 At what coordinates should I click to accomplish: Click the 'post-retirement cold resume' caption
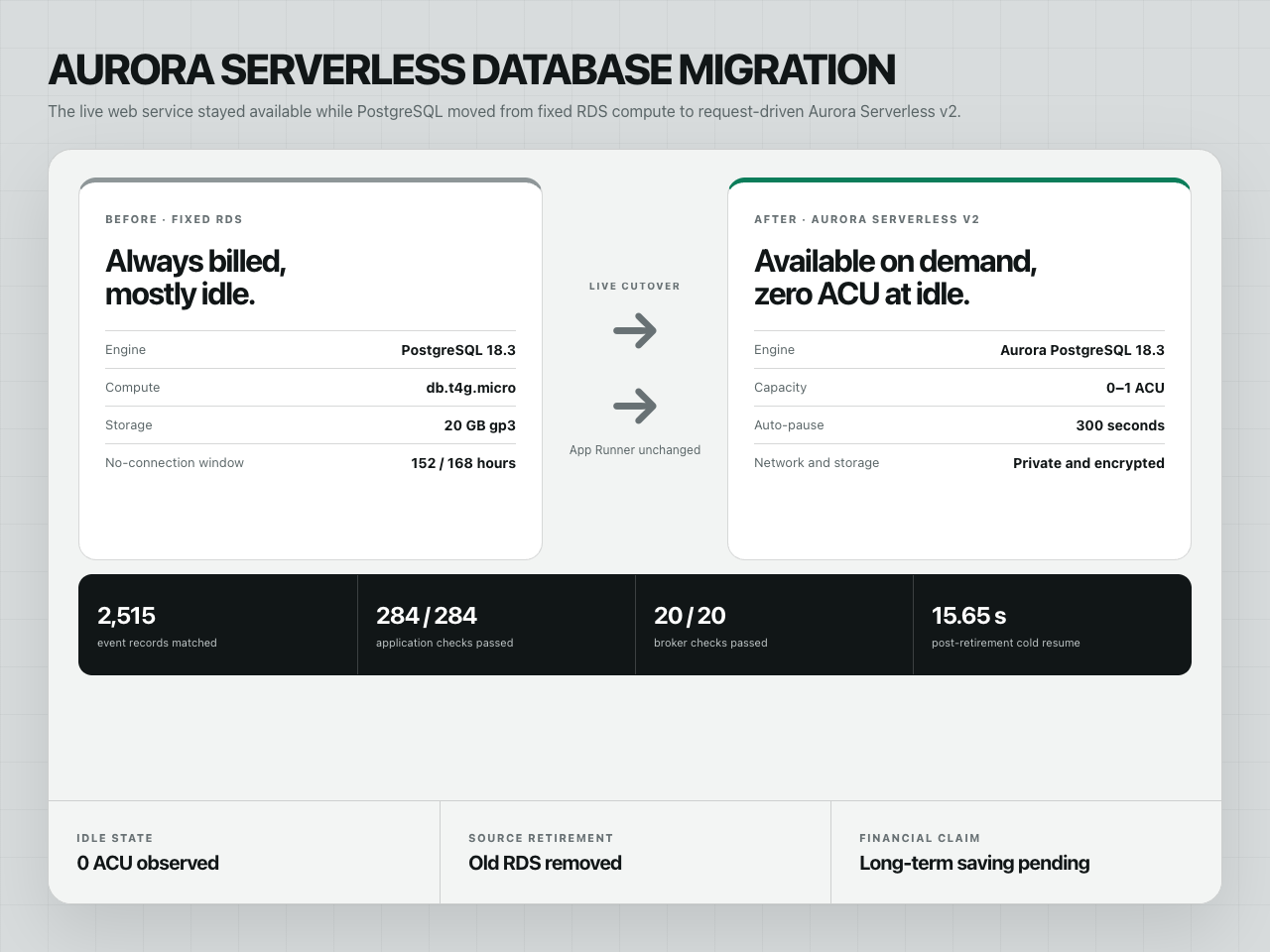pyautogui.click(x=1006, y=643)
